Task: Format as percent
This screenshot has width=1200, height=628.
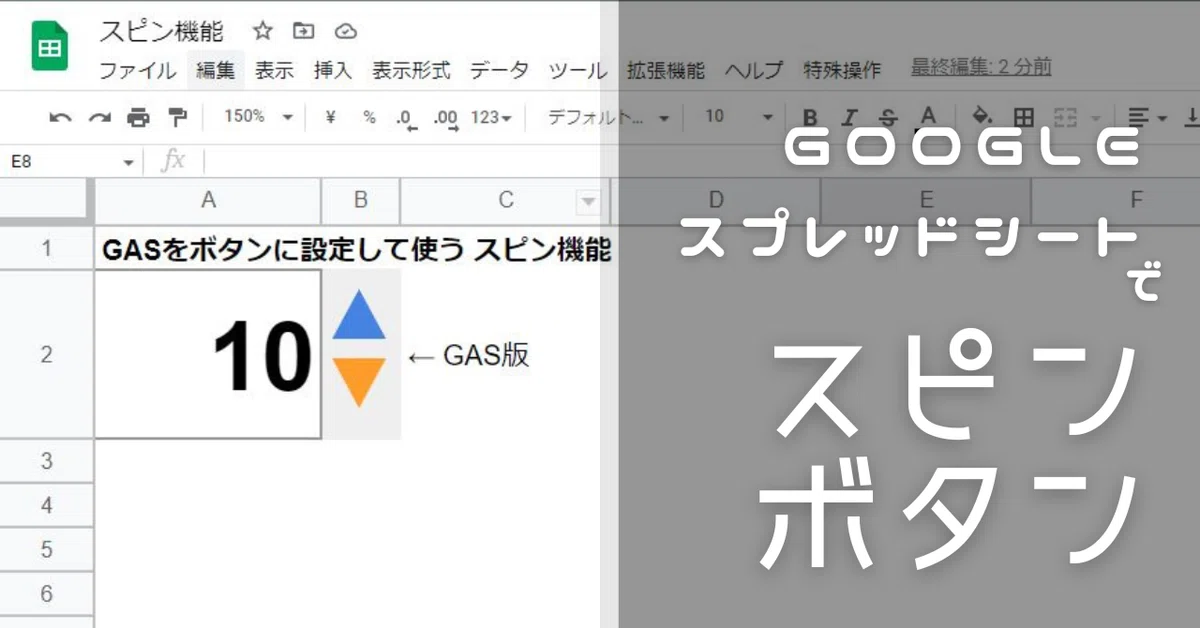Action: click(x=369, y=117)
